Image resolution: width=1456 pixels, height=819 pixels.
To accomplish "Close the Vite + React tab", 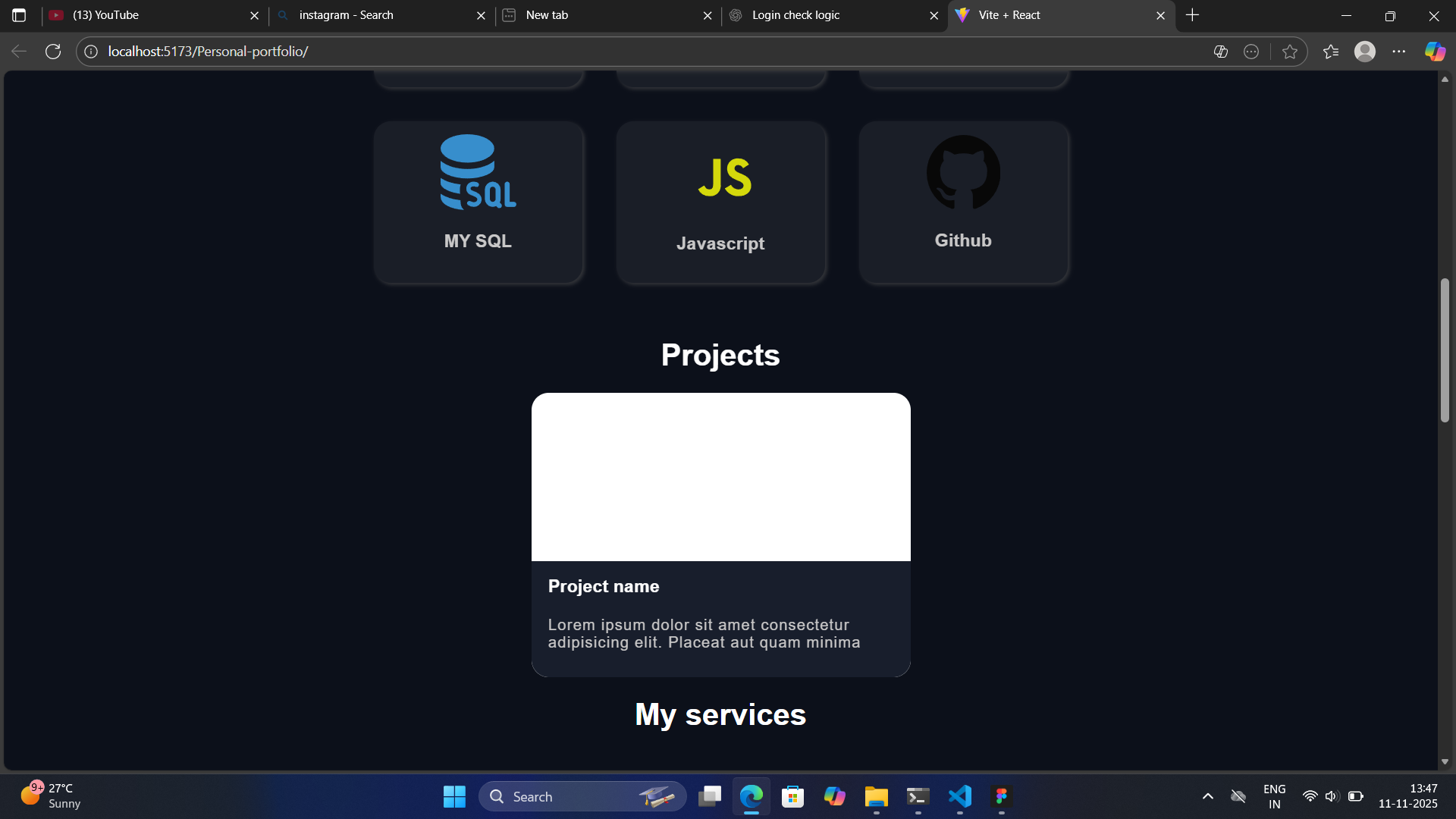I will (x=1160, y=15).
